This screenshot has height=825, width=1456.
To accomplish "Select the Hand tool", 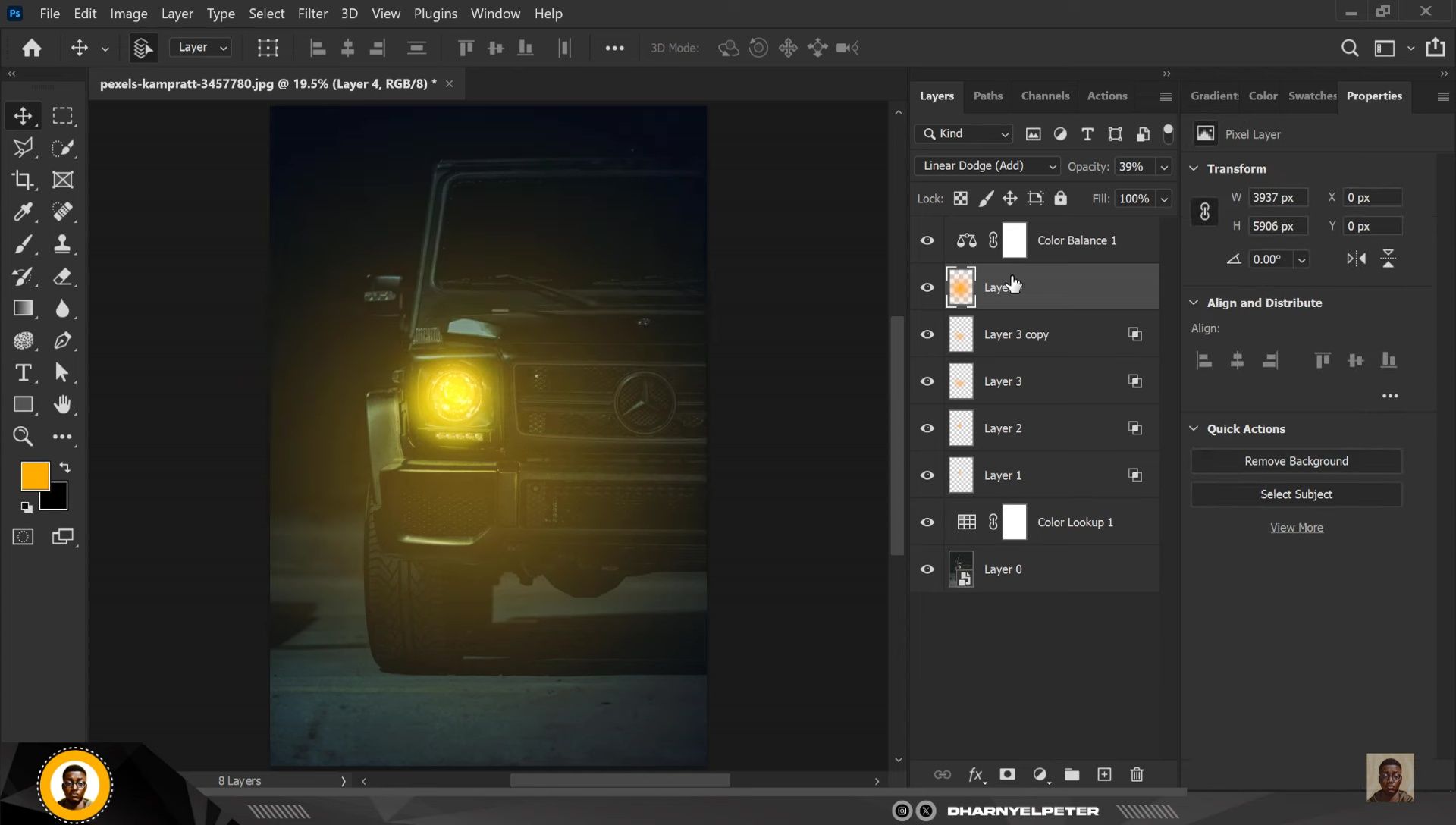I will click(x=62, y=404).
